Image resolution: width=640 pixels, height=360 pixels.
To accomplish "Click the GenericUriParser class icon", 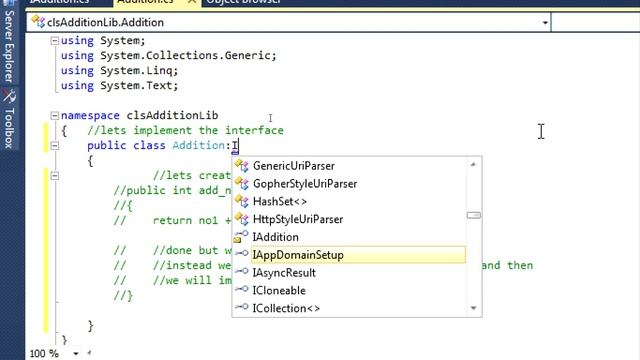I will pyautogui.click(x=242, y=166).
